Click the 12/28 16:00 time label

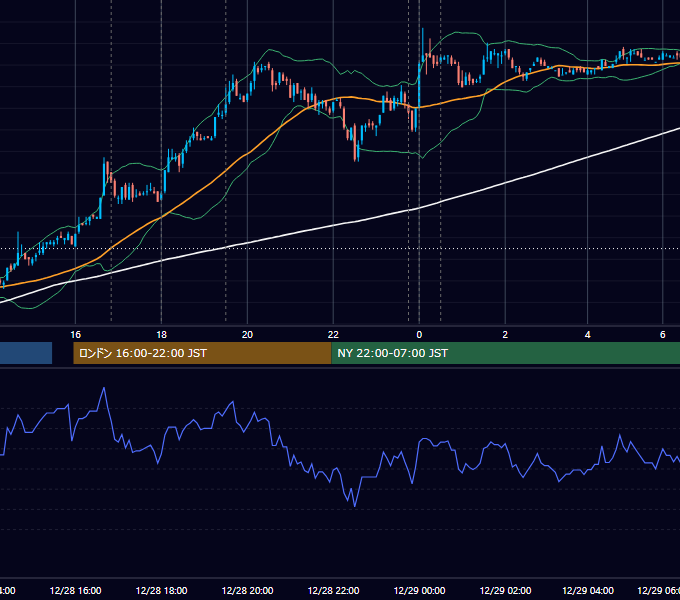point(75,590)
